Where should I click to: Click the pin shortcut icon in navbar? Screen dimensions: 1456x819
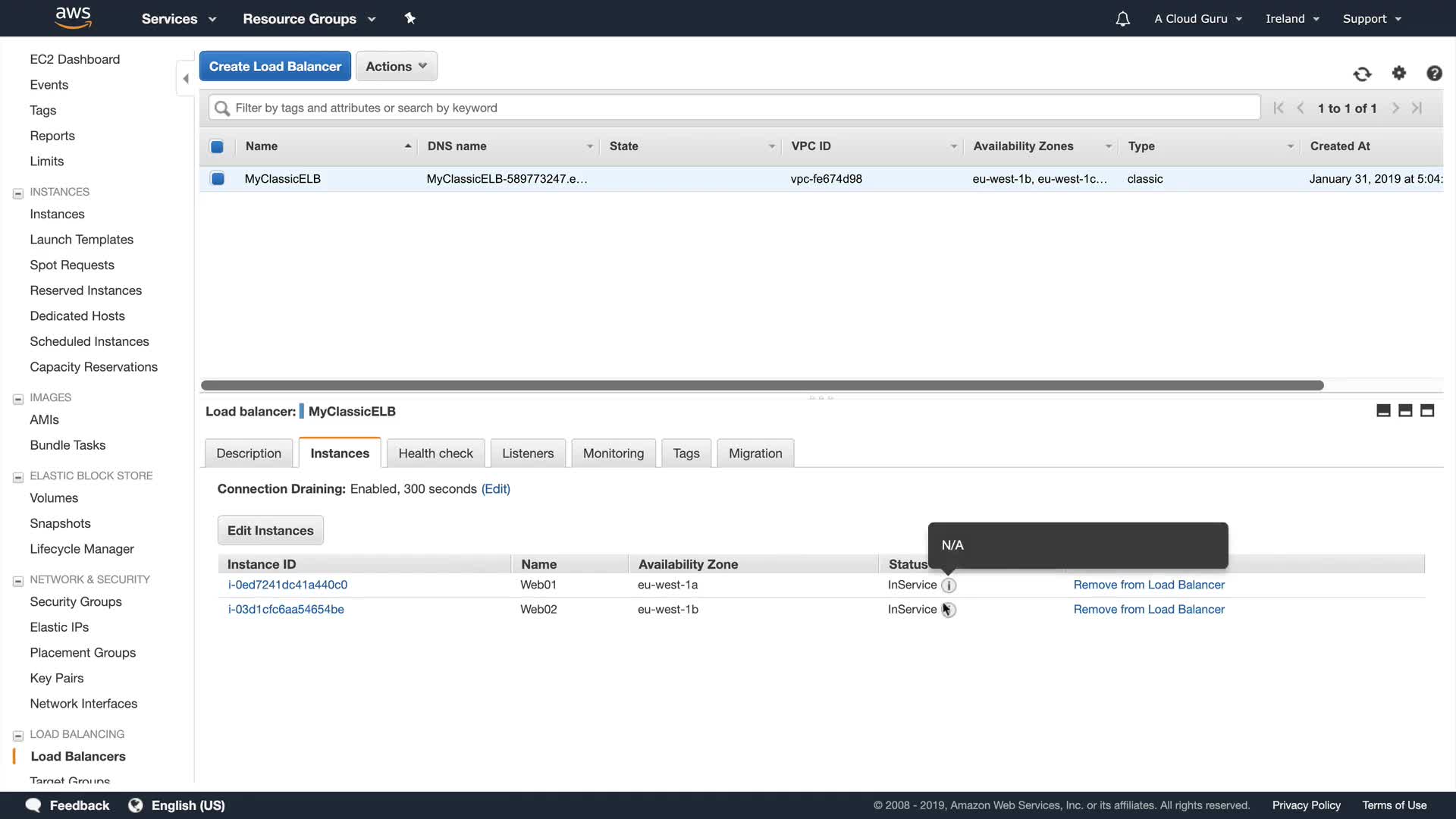tap(410, 18)
